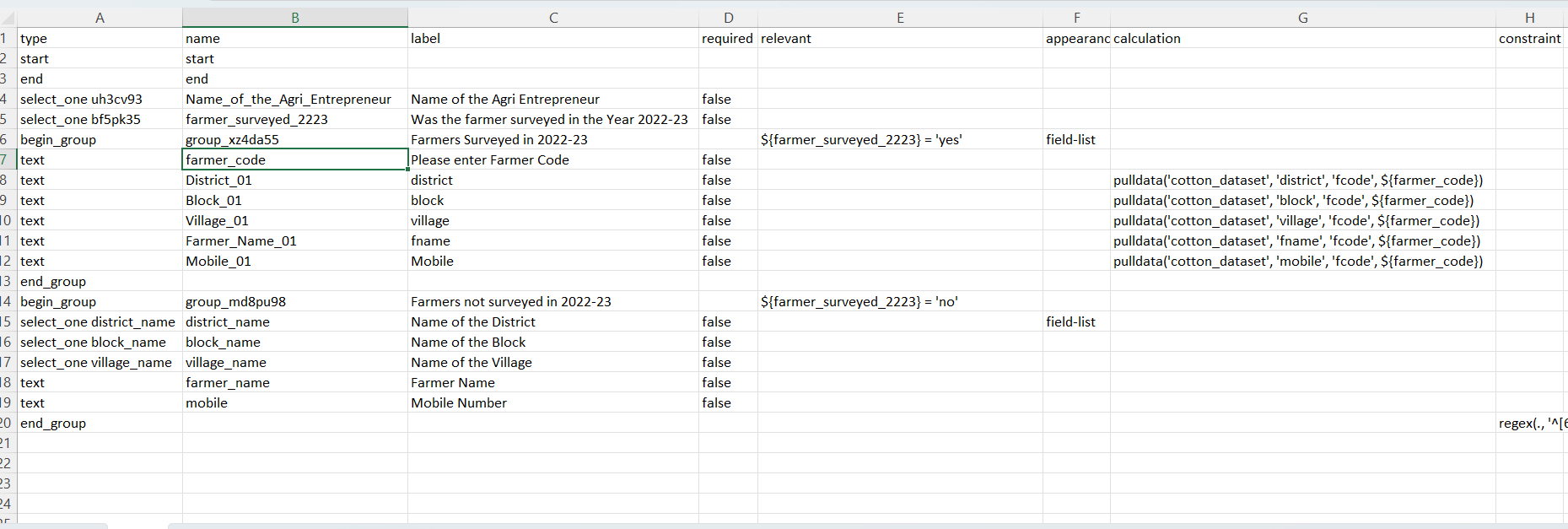Select the regex constraint cell

click(1530, 423)
